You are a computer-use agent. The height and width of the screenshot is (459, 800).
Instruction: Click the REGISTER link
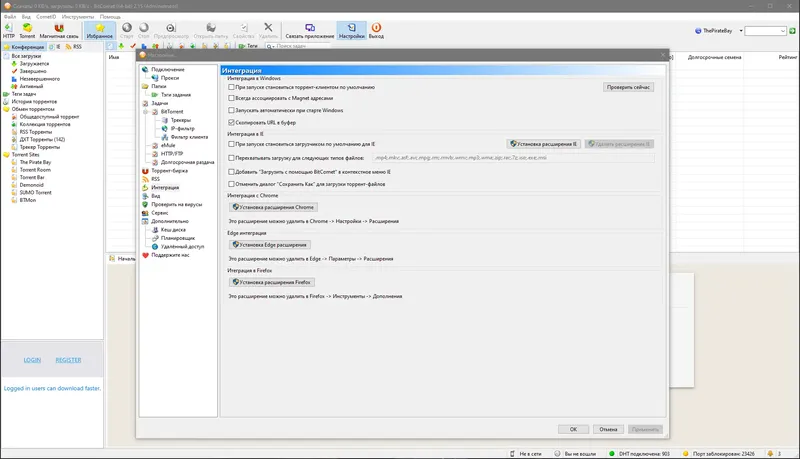(68, 360)
